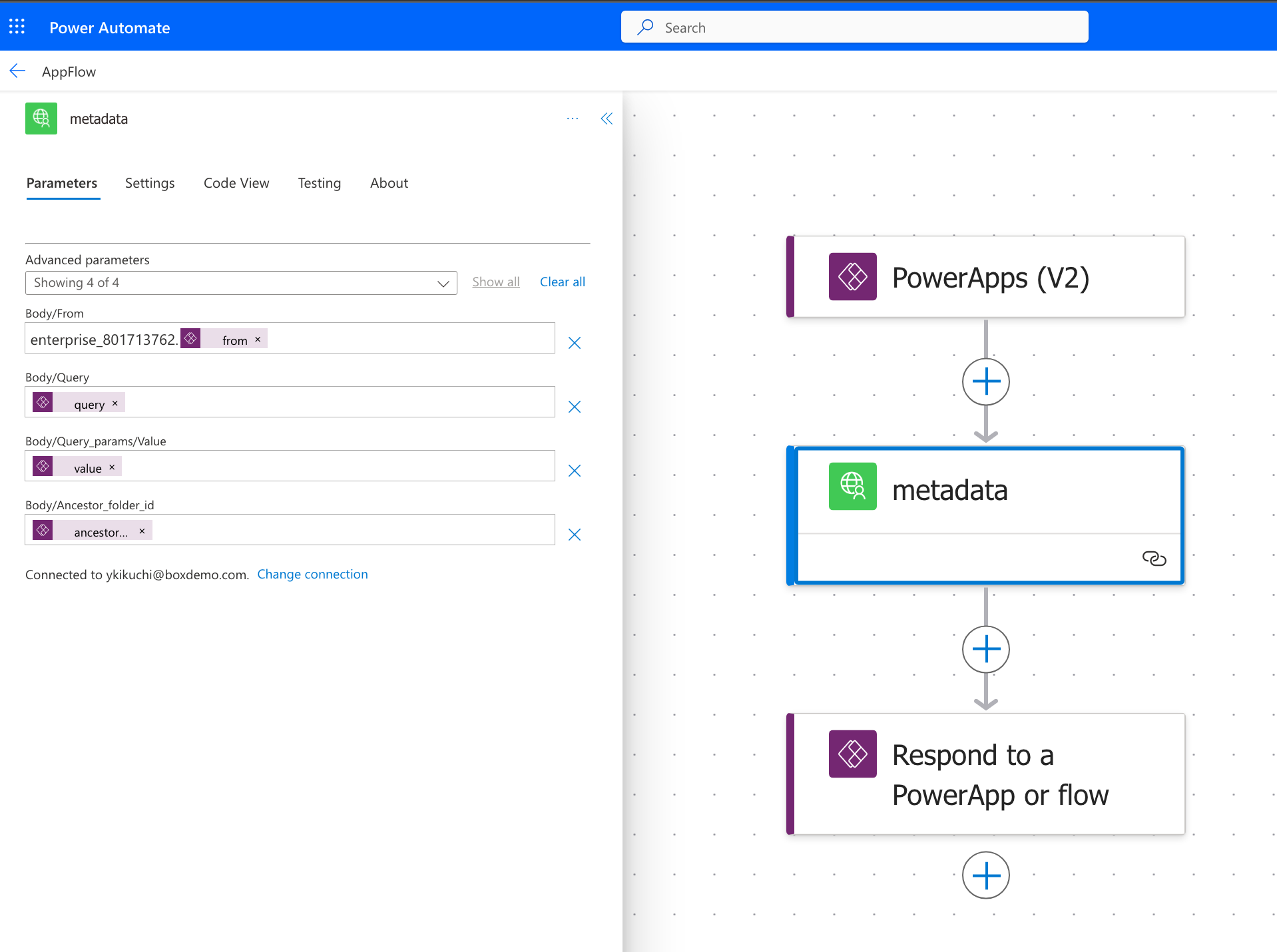Click the AppFlow flow name

point(69,72)
